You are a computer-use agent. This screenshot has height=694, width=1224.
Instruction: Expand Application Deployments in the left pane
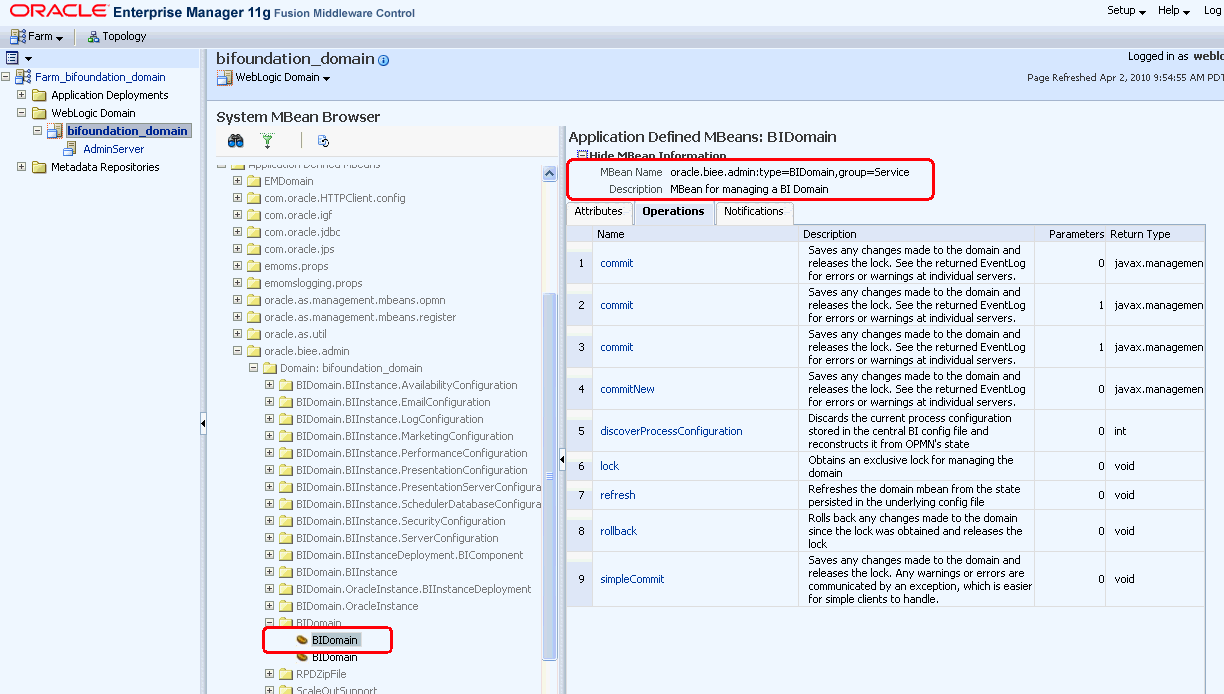[22, 94]
